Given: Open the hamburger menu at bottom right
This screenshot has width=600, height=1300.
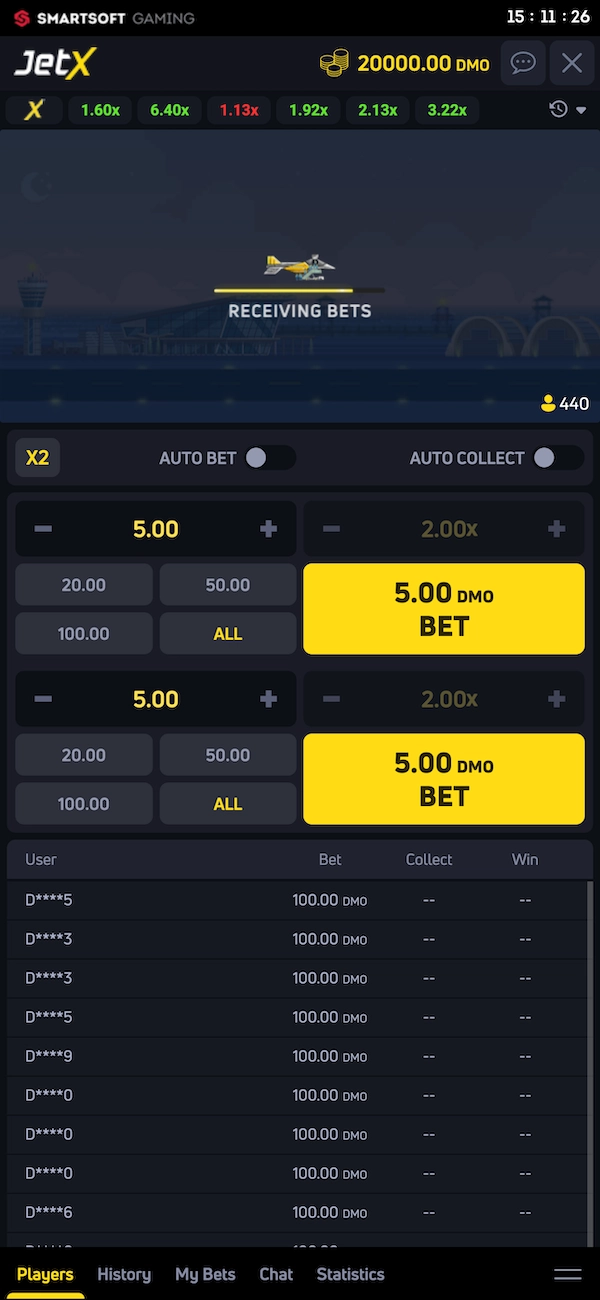Looking at the screenshot, I should click(x=567, y=1274).
